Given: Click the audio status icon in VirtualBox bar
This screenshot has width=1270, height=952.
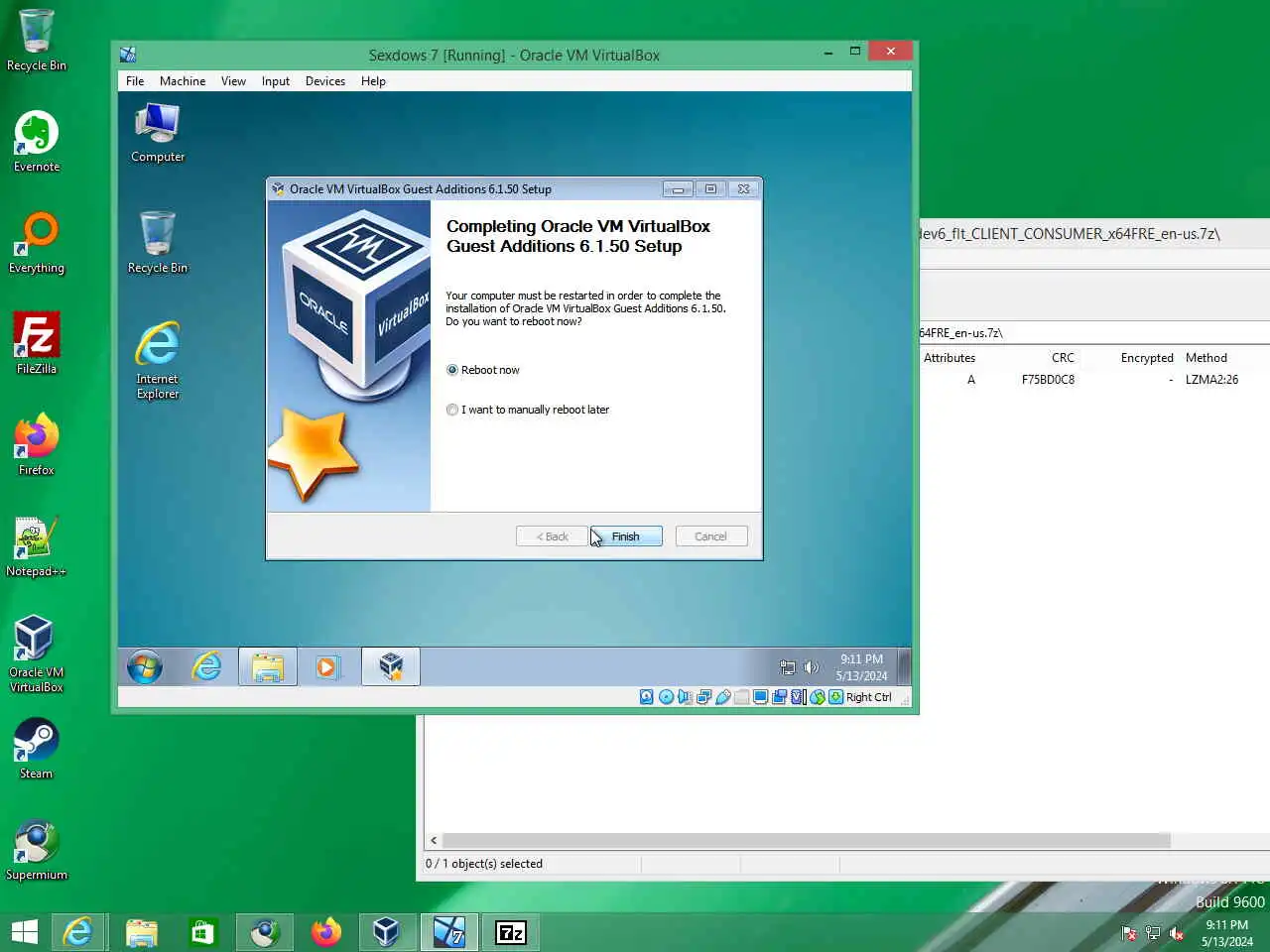Looking at the screenshot, I should (x=685, y=697).
